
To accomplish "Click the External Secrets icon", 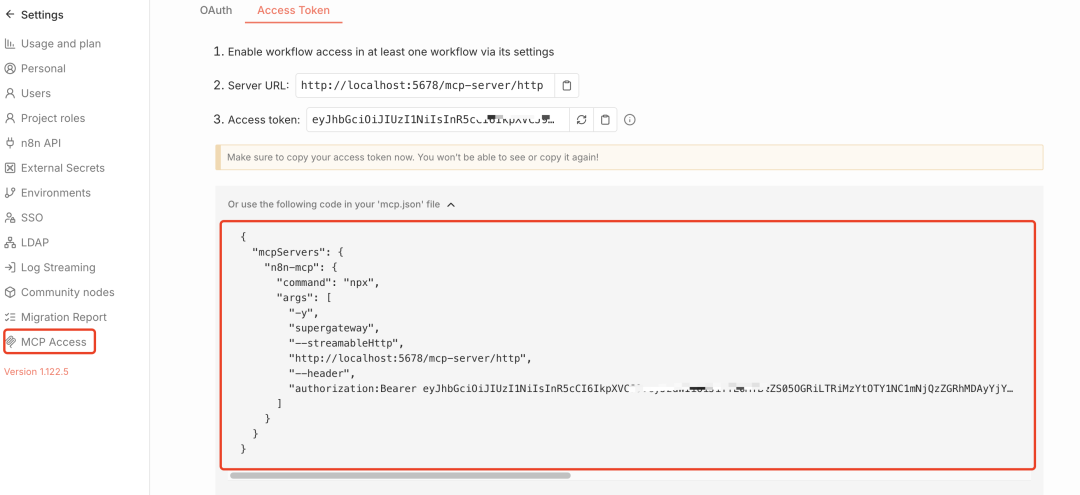I will (x=10, y=168).
